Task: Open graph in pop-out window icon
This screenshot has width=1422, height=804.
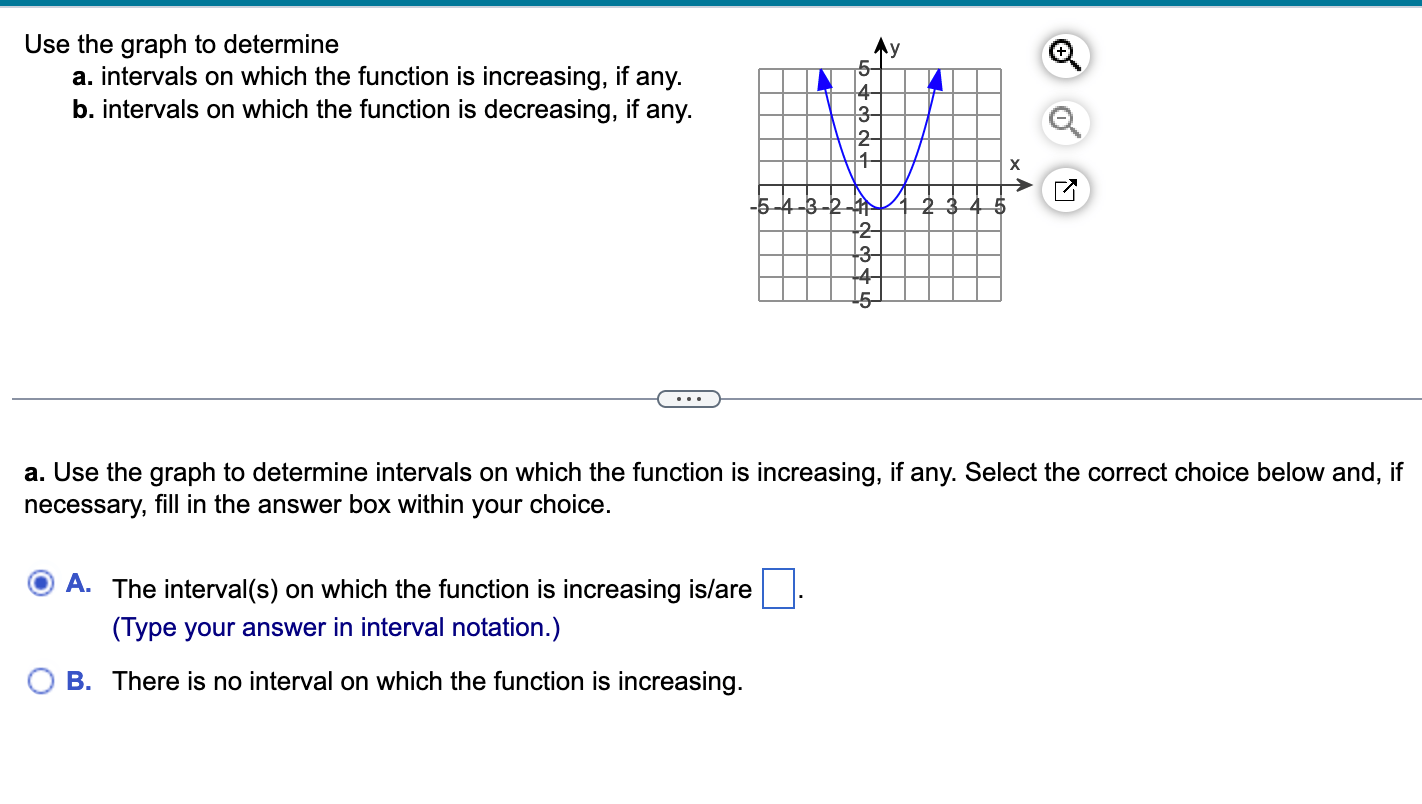Action: (x=1064, y=191)
